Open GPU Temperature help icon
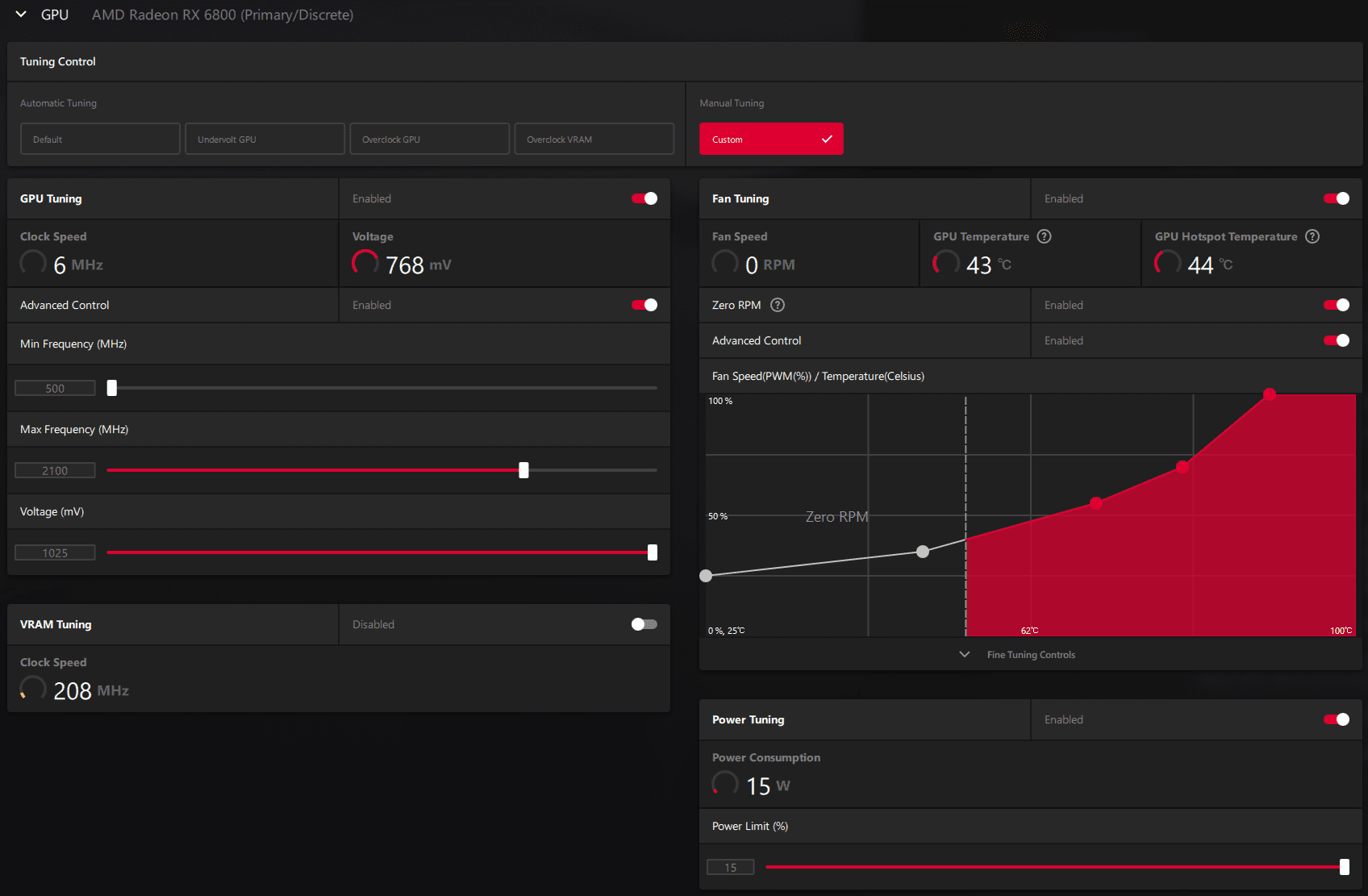The image size is (1368, 896). point(1044,236)
